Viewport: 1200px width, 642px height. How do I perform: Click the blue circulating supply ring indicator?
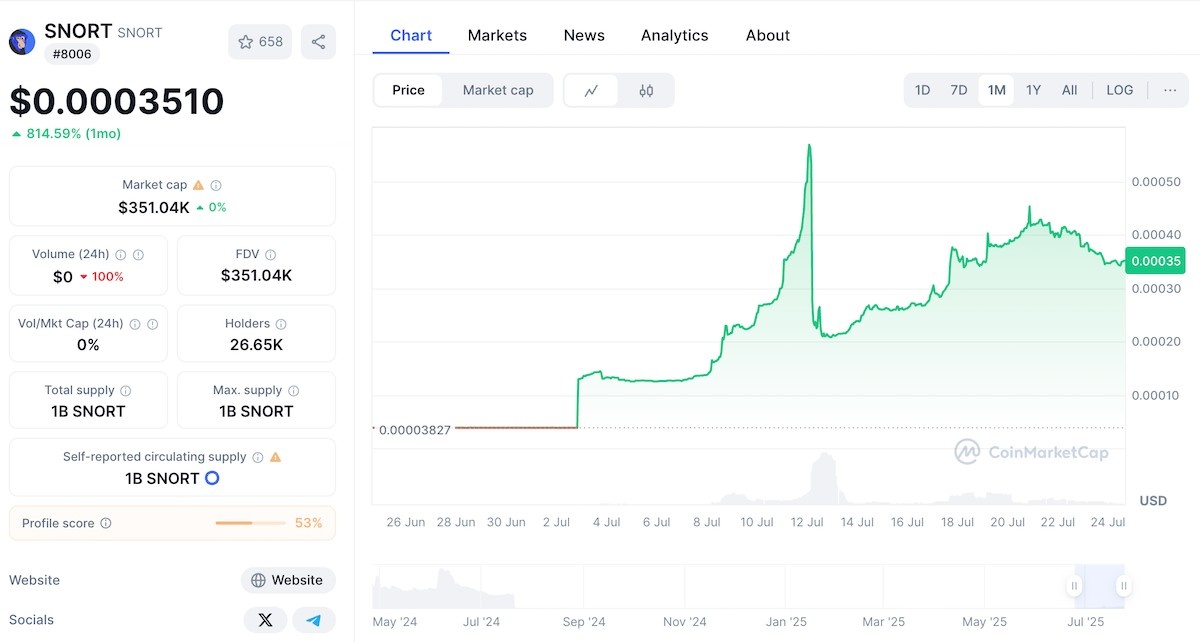click(x=212, y=478)
